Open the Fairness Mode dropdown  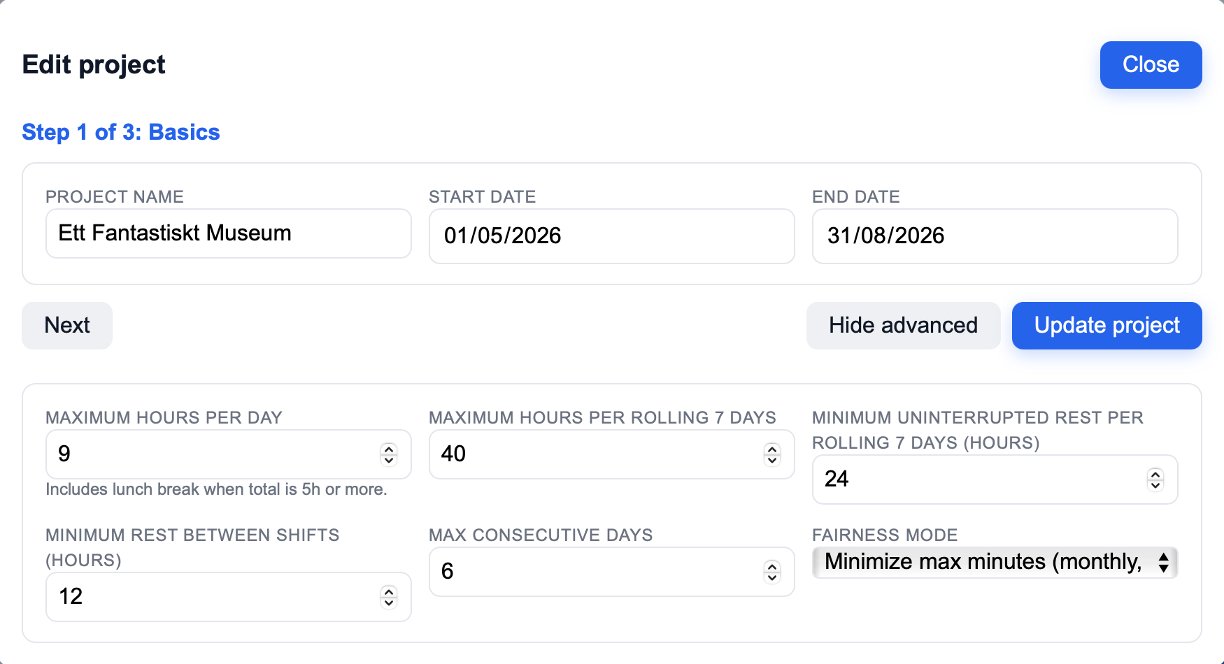tap(994, 562)
